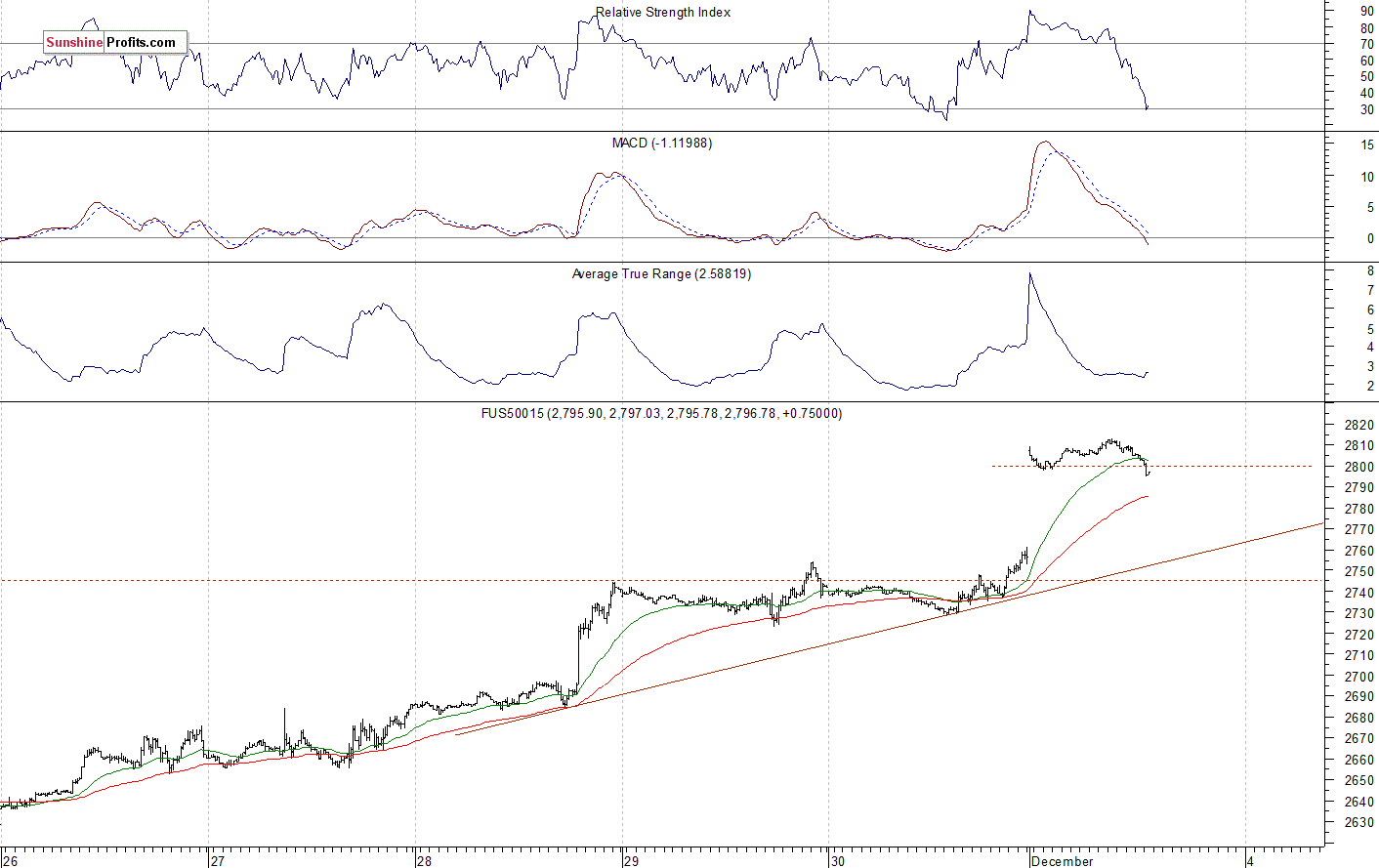
Task: Click the 29 date axis label
Action: (x=632, y=861)
